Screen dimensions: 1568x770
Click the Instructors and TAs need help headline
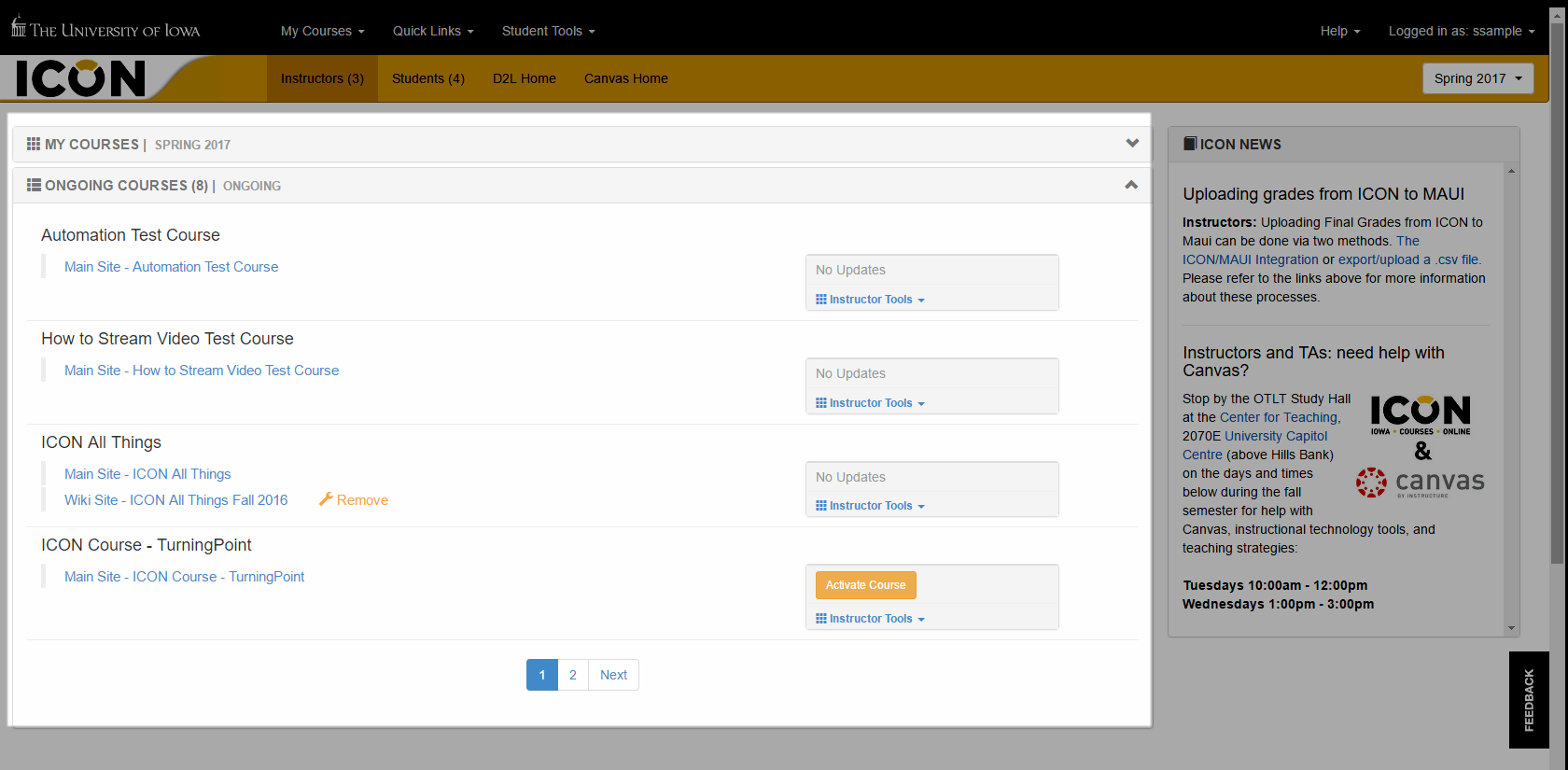coord(1313,361)
